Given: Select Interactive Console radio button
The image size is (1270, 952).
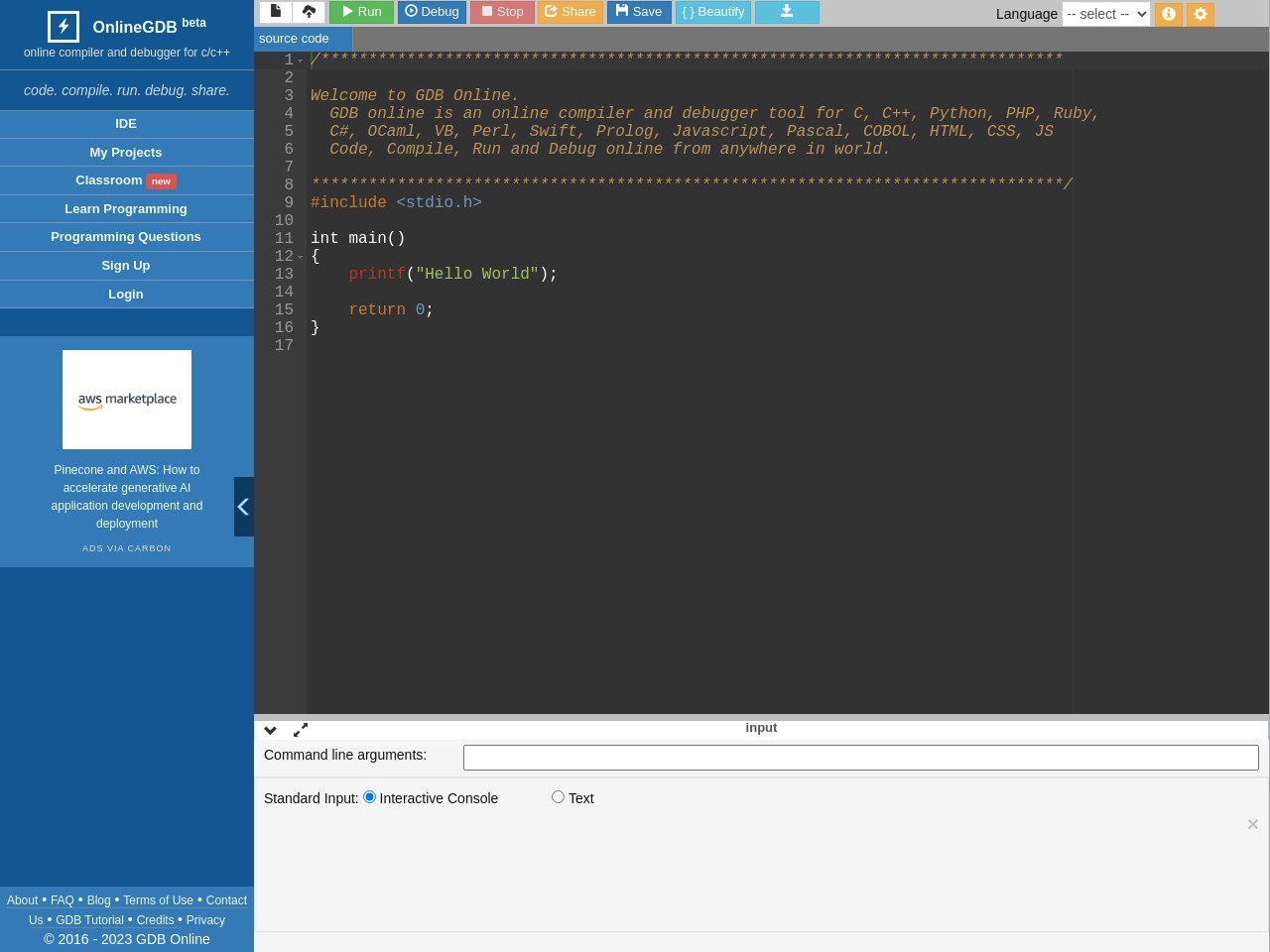Looking at the screenshot, I should pyautogui.click(x=370, y=797).
